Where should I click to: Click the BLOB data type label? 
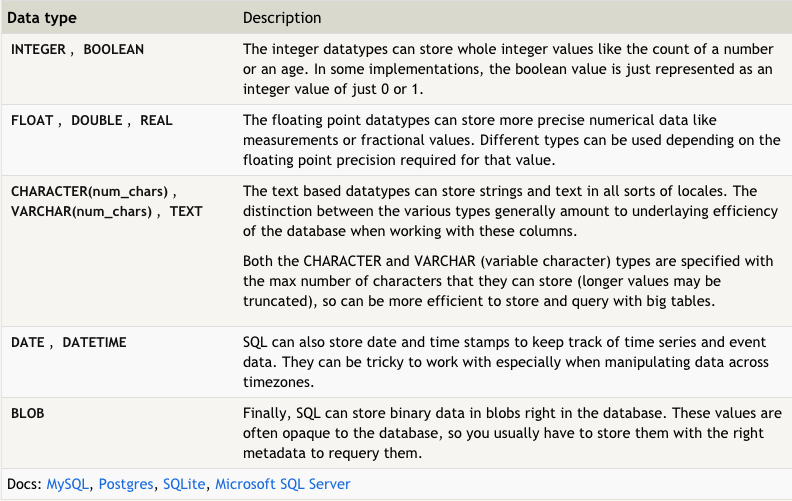coord(28,412)
